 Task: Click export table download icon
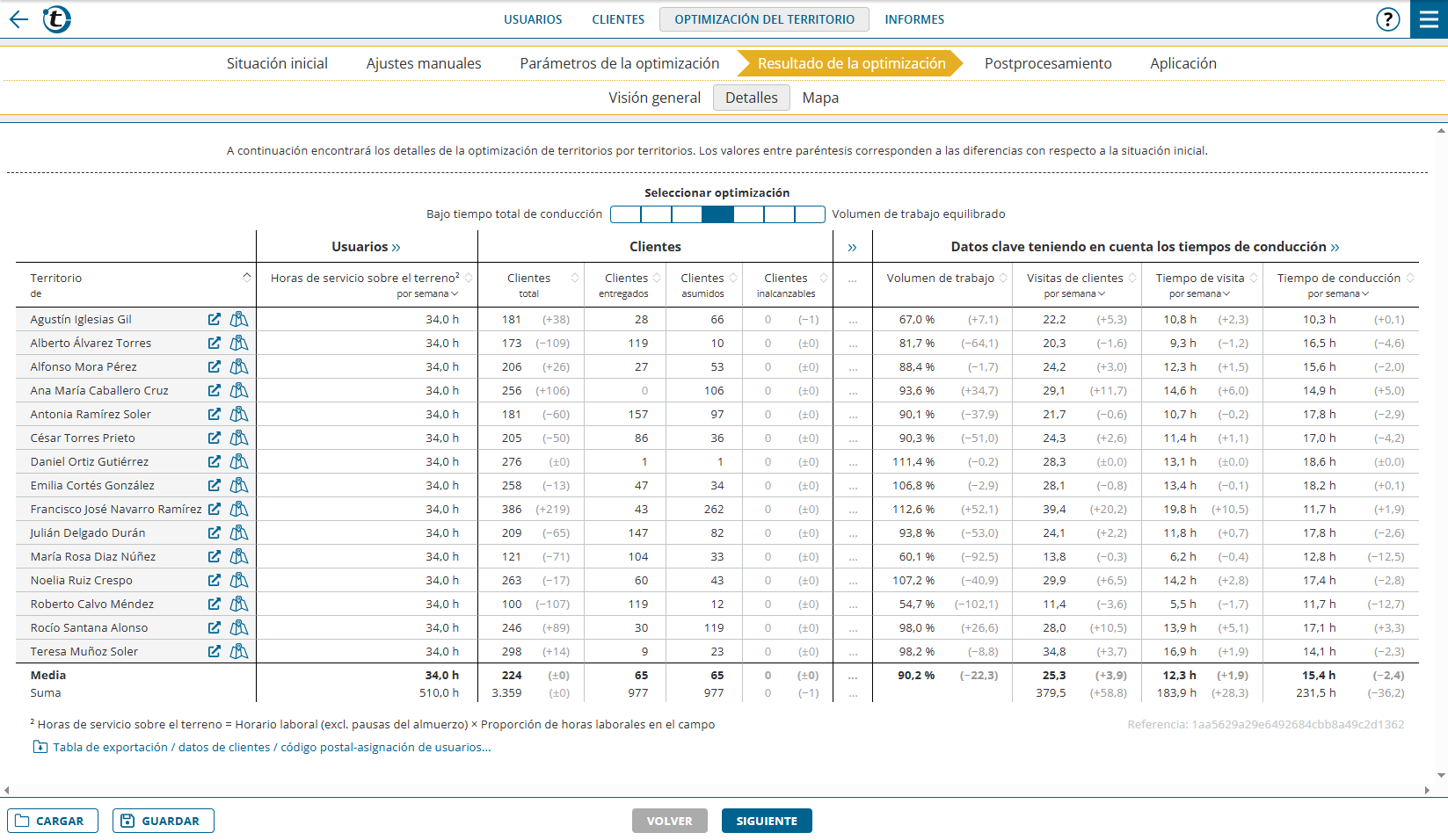click(x=40, y=748)
